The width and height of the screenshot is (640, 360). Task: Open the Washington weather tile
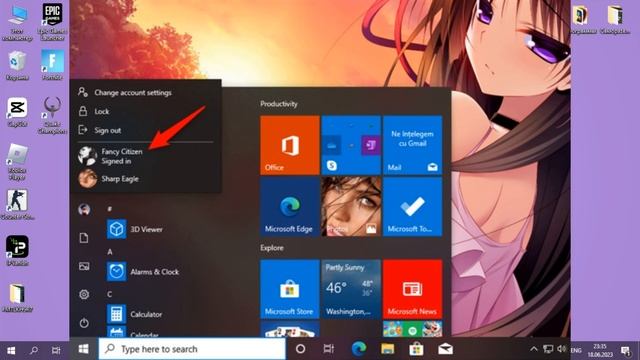[351, 289]
